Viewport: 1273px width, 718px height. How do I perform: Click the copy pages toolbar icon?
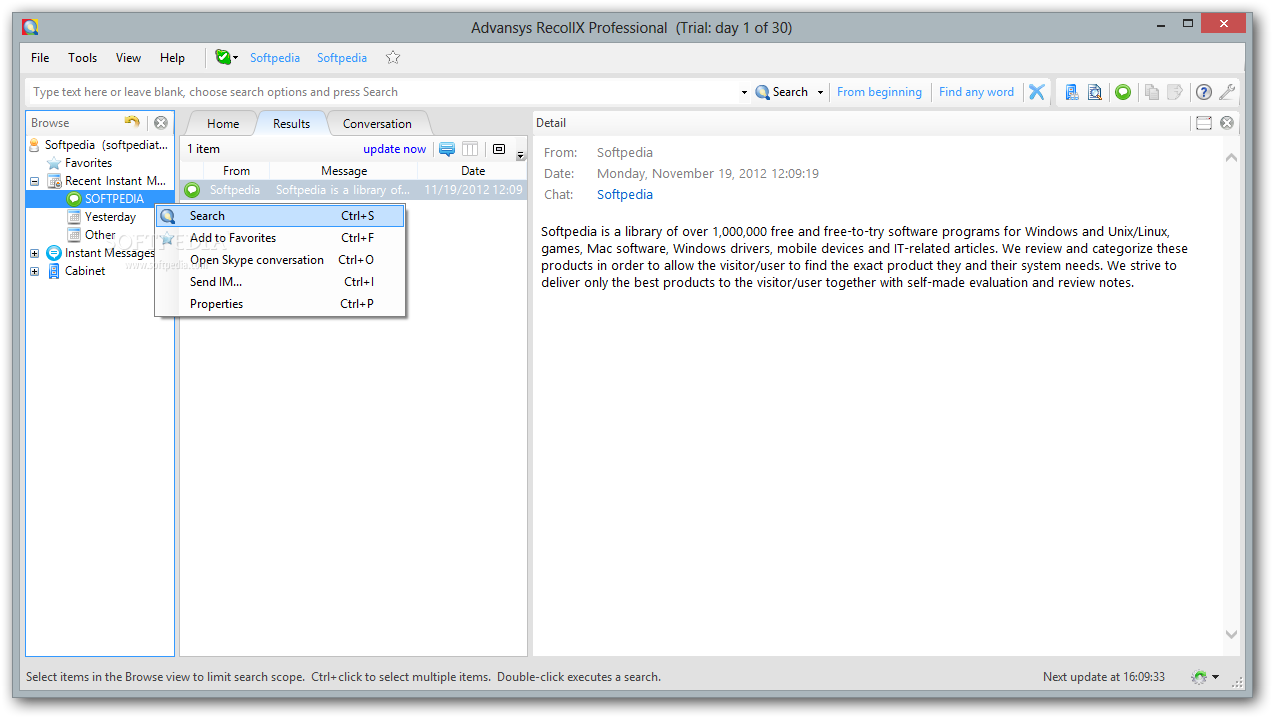(1152, 92)
